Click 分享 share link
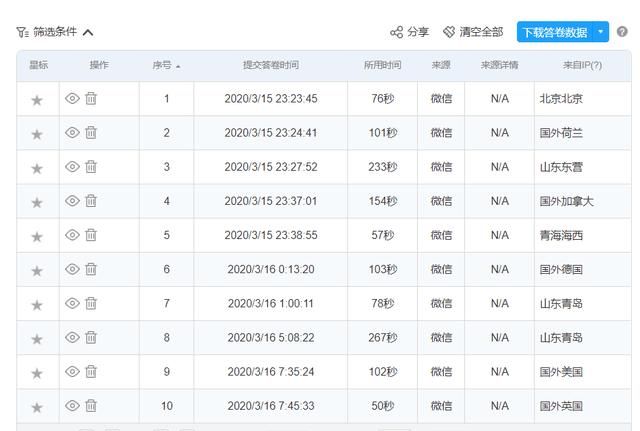The height and width of the screenshot is (431, 640). 409,32
